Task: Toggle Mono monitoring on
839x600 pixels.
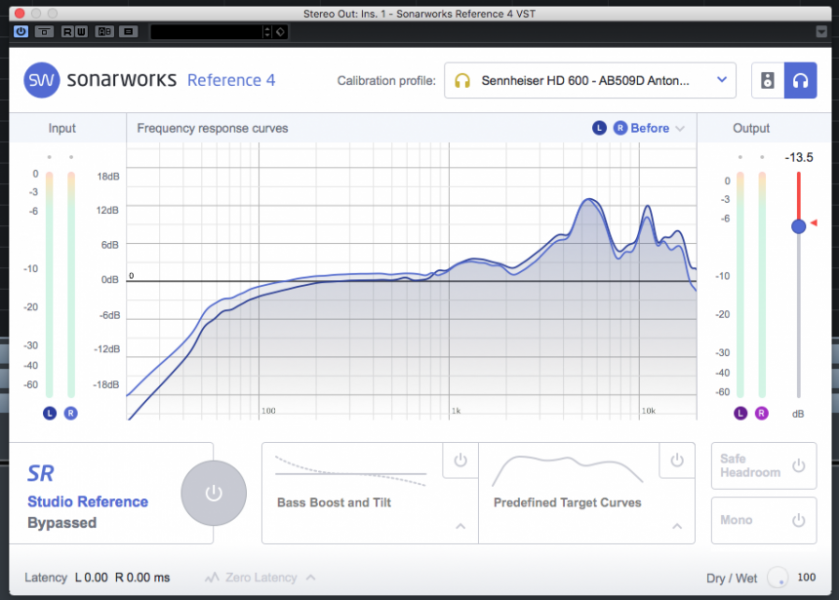Action: [x=798, y=520]
